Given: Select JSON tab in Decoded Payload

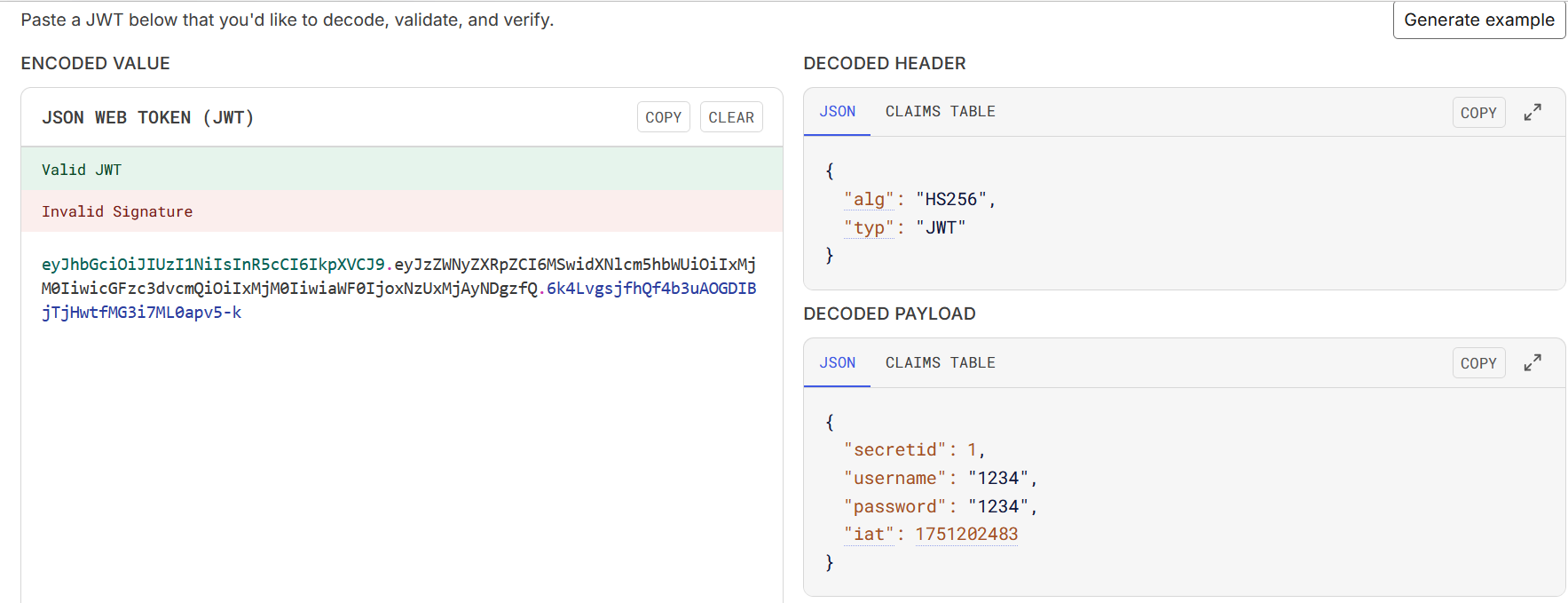Looking at the screenshot, I should pyautogui.click(x=837, y=363).
